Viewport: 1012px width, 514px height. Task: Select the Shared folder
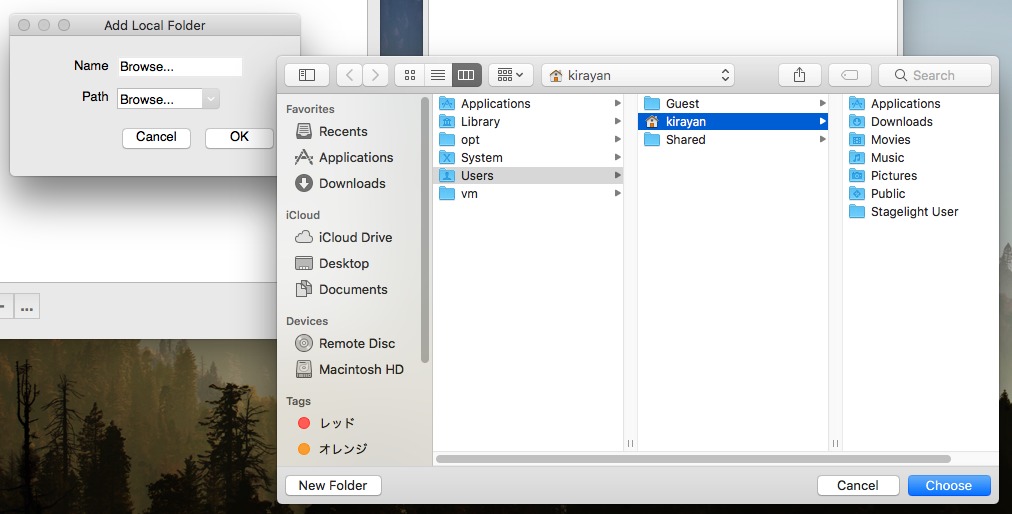click(x=733, y=139)
